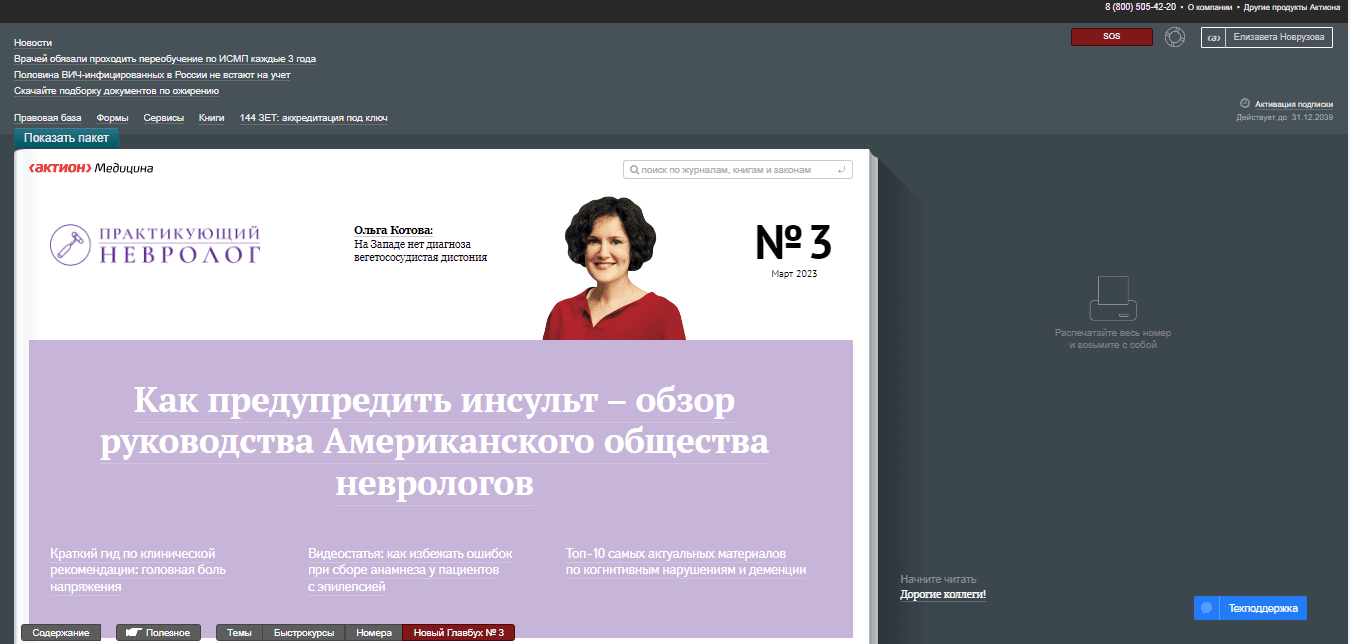The image size is (1350, 644).
Task: Click the Март 2023 issue date
Action: (794, 274)
